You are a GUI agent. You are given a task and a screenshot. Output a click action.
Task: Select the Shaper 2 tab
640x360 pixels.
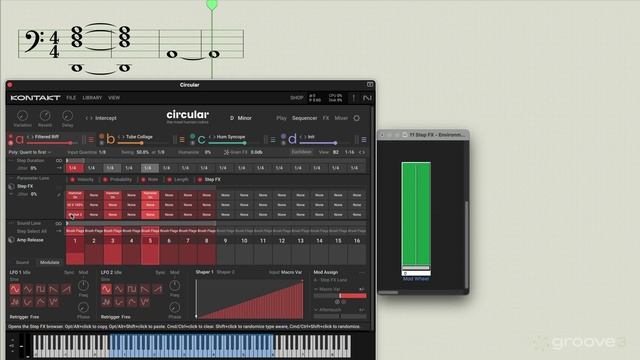[226, 272]
